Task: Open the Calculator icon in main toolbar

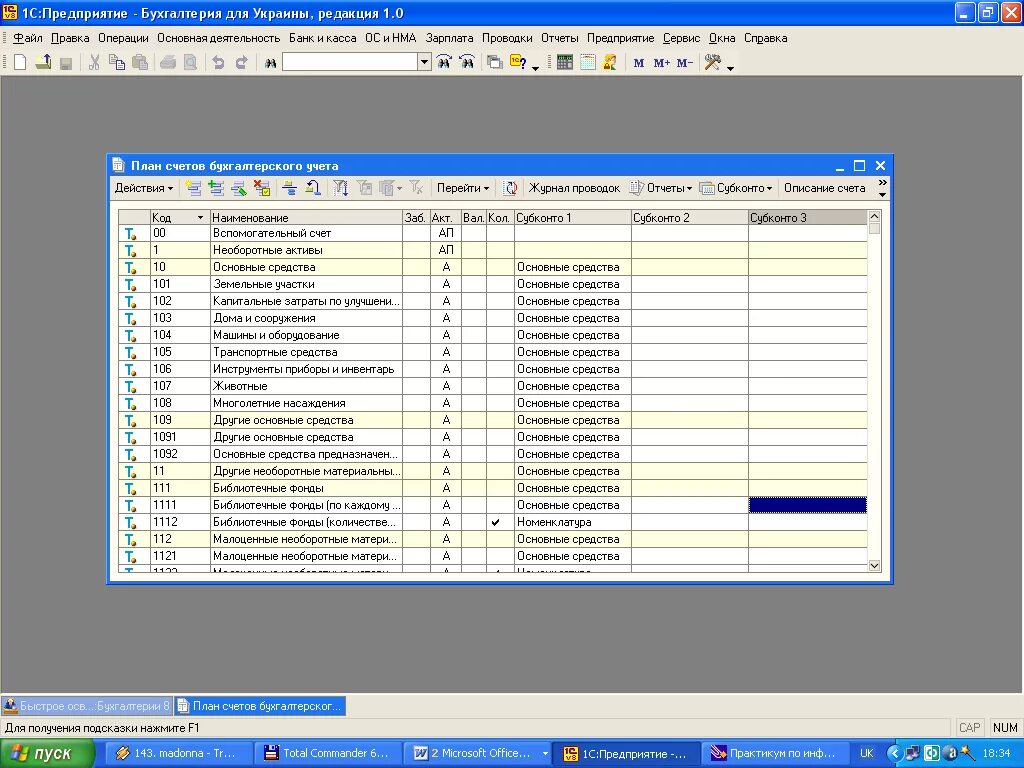Action: tap(565, 63)
